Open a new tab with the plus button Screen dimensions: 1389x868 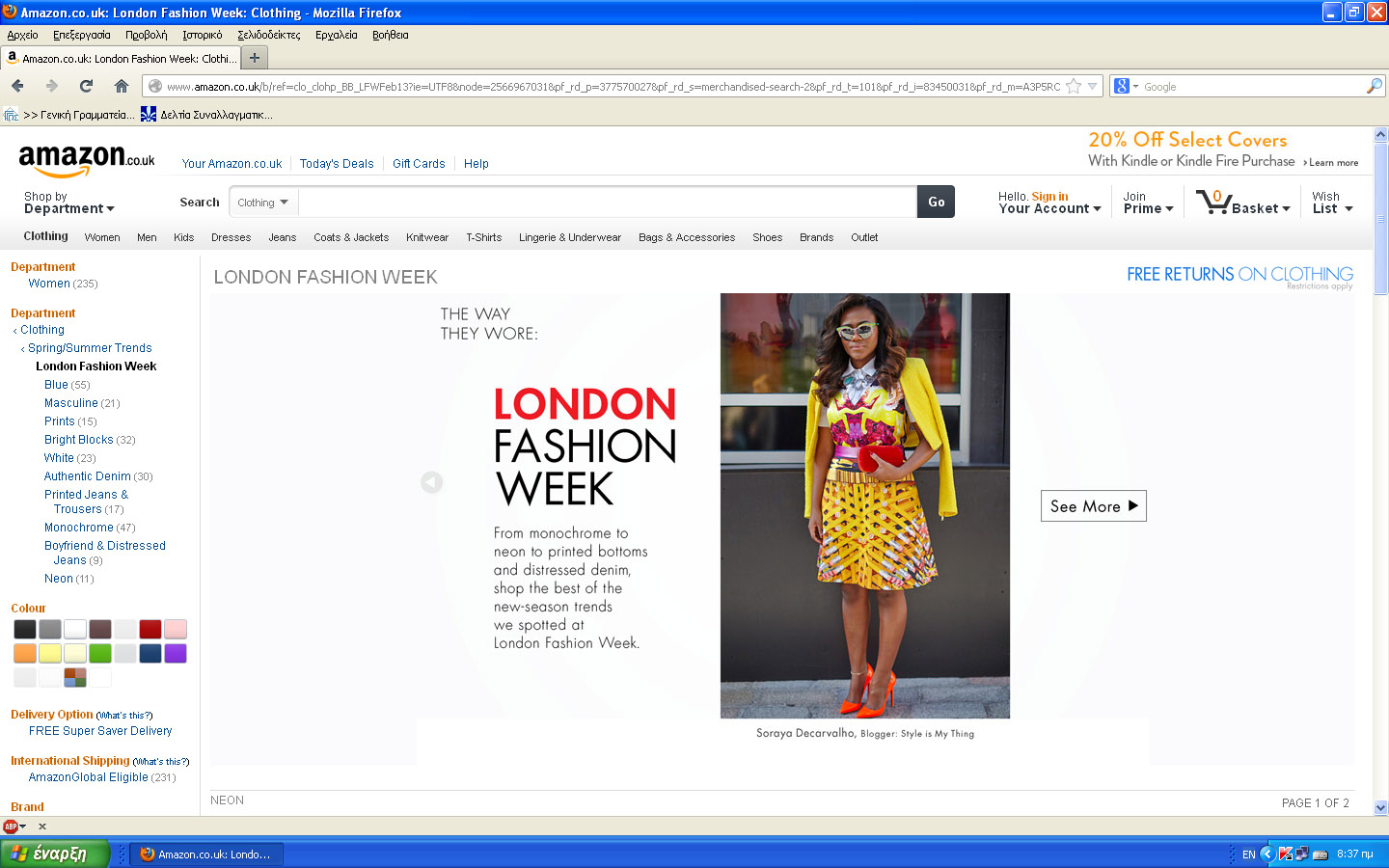click(255, 58)
